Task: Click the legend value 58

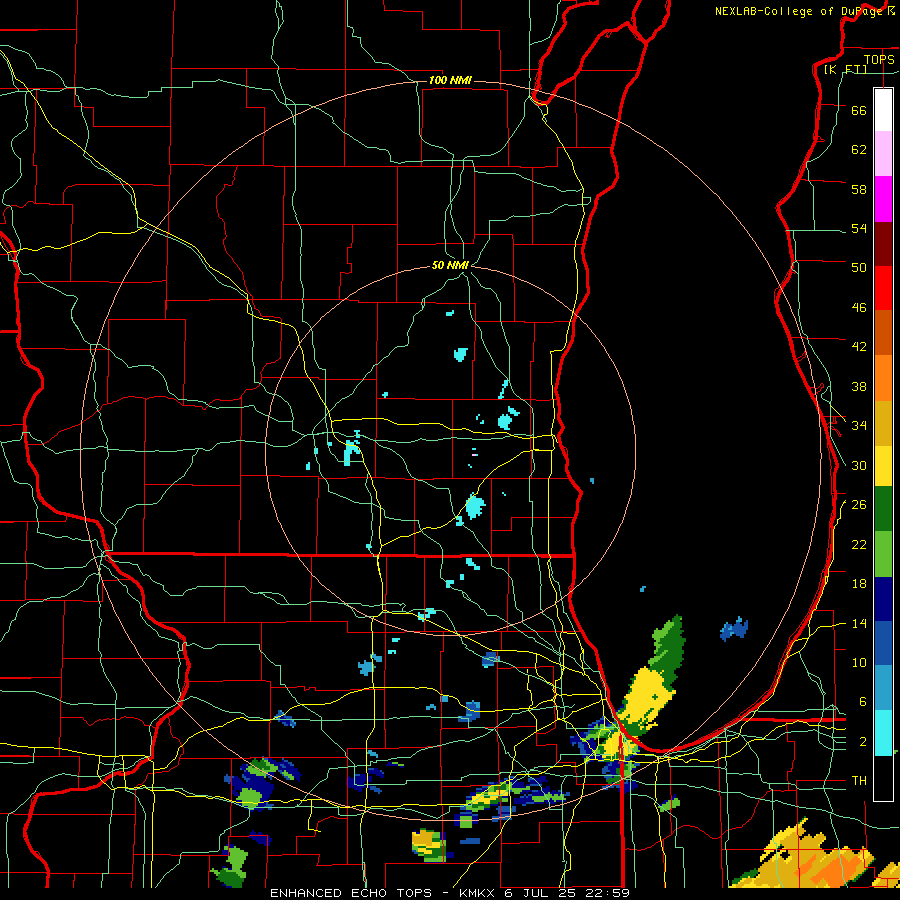Action: [859, 189]
